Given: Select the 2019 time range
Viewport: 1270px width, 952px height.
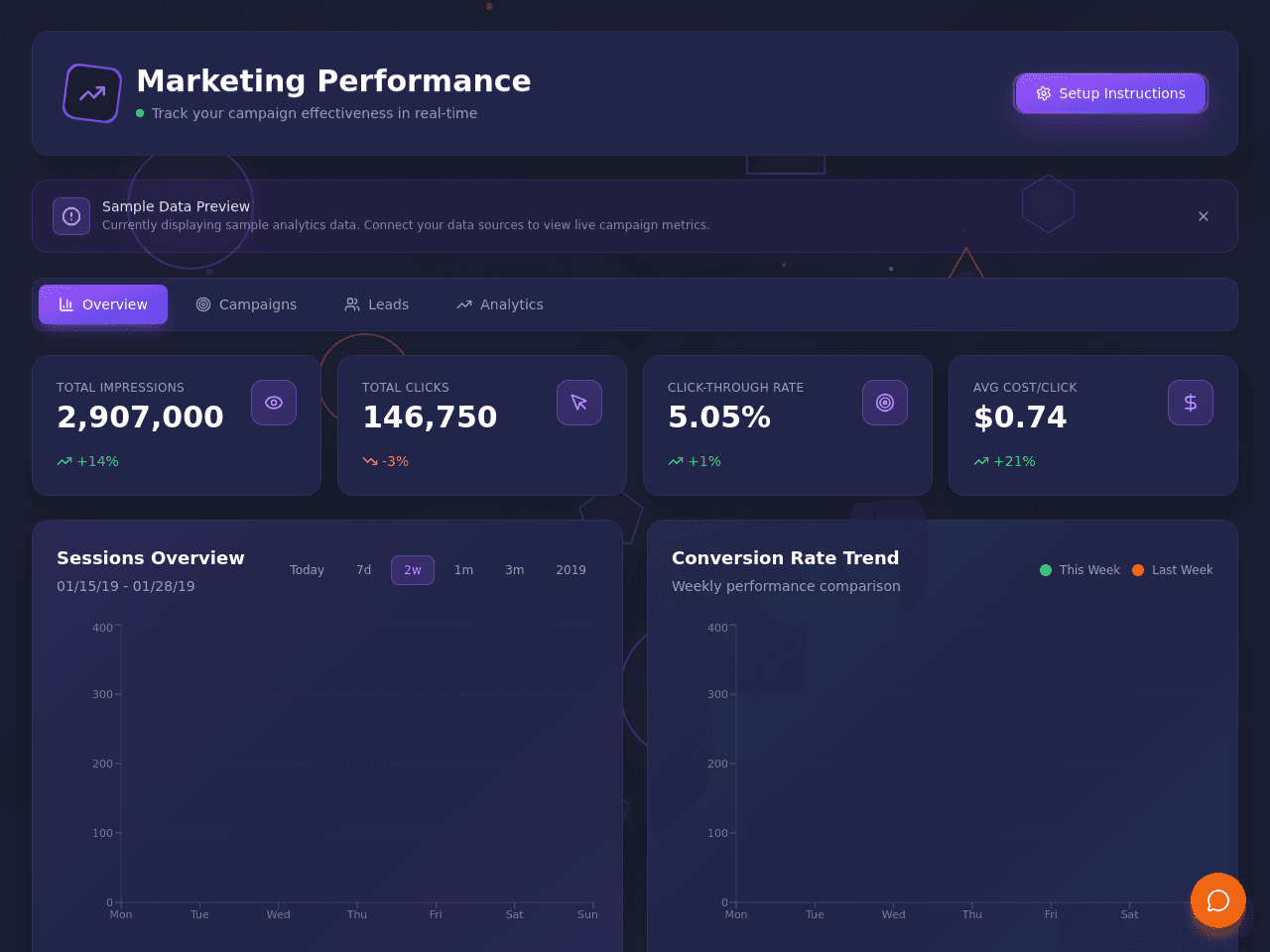Looking at the screenshot, I should 571,570.
